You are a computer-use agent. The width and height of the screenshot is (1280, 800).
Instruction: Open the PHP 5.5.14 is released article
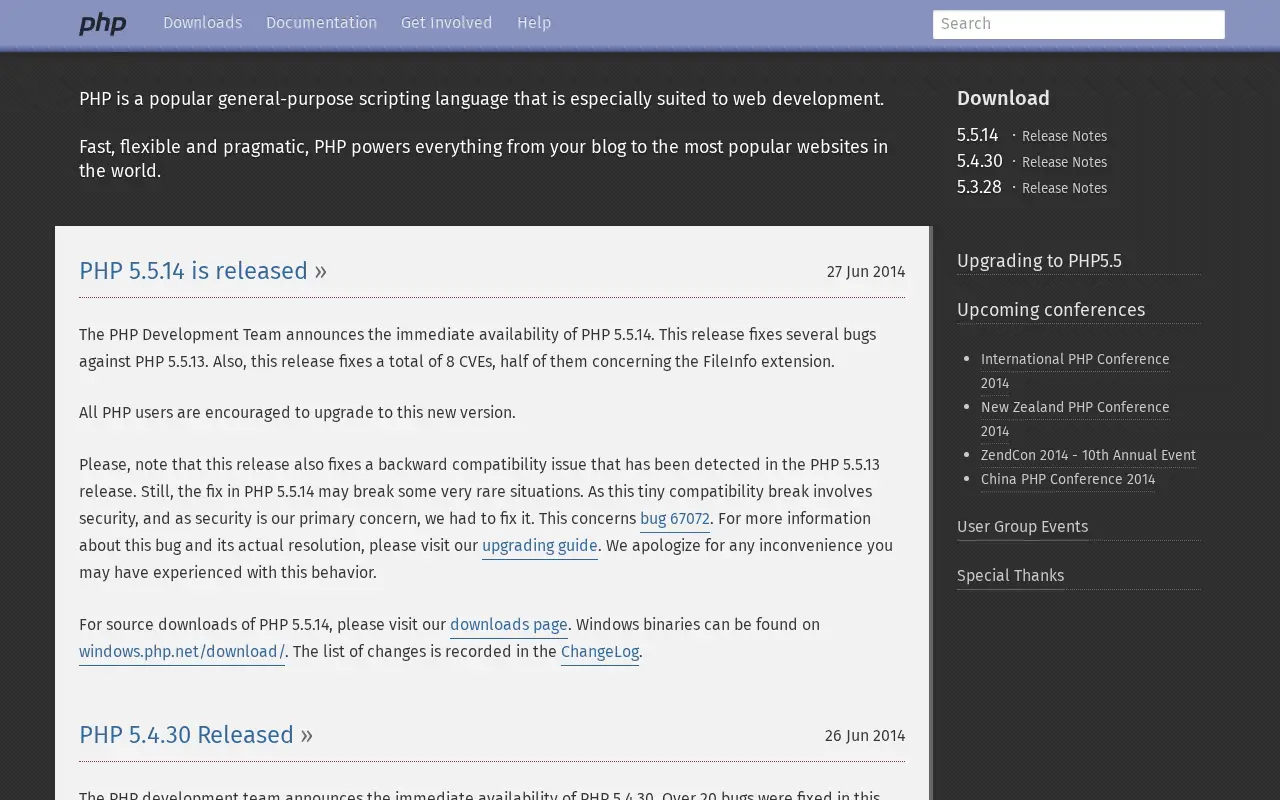click(193, 271)
